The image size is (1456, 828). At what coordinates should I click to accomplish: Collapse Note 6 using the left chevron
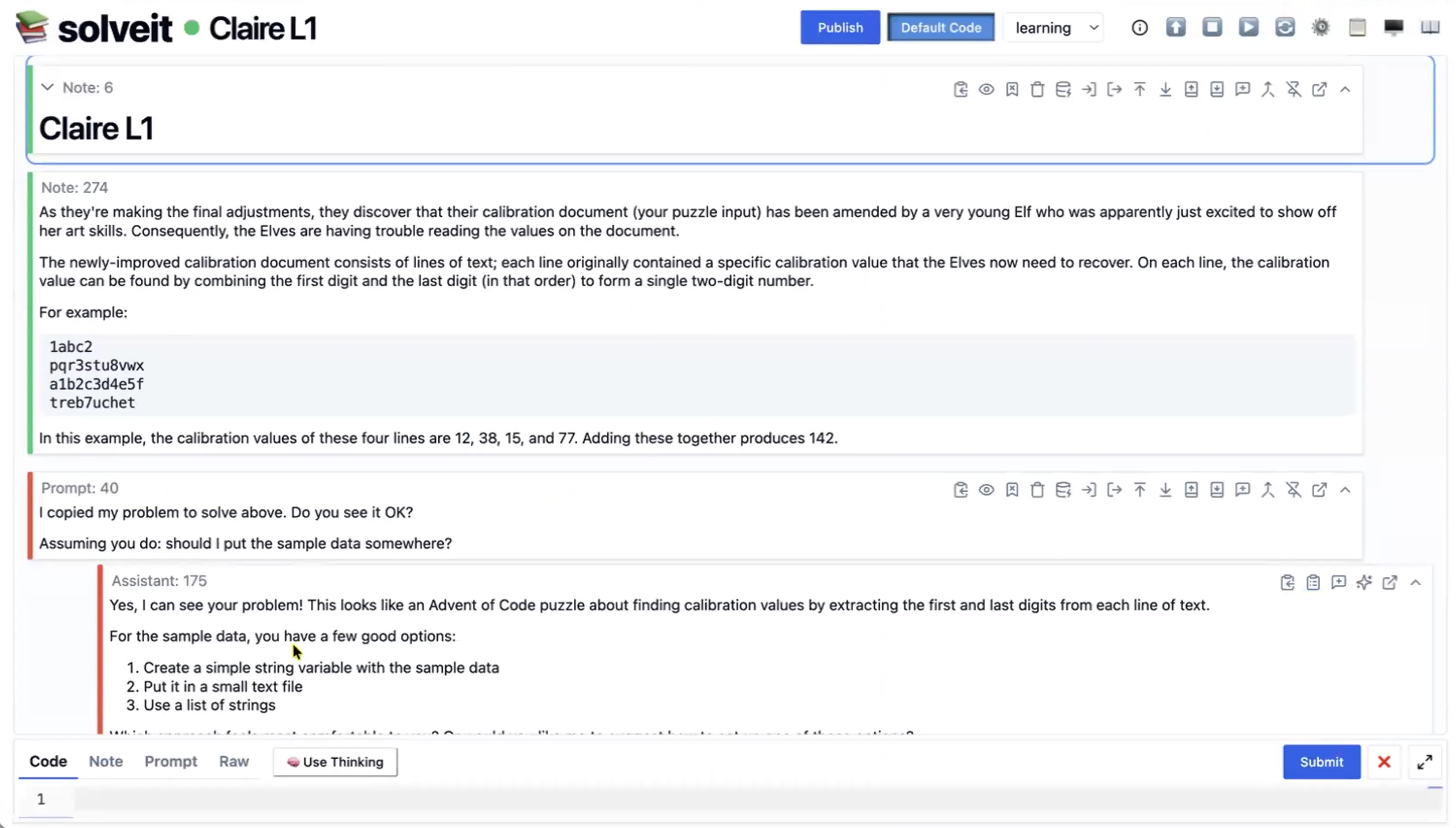point(48,87)
